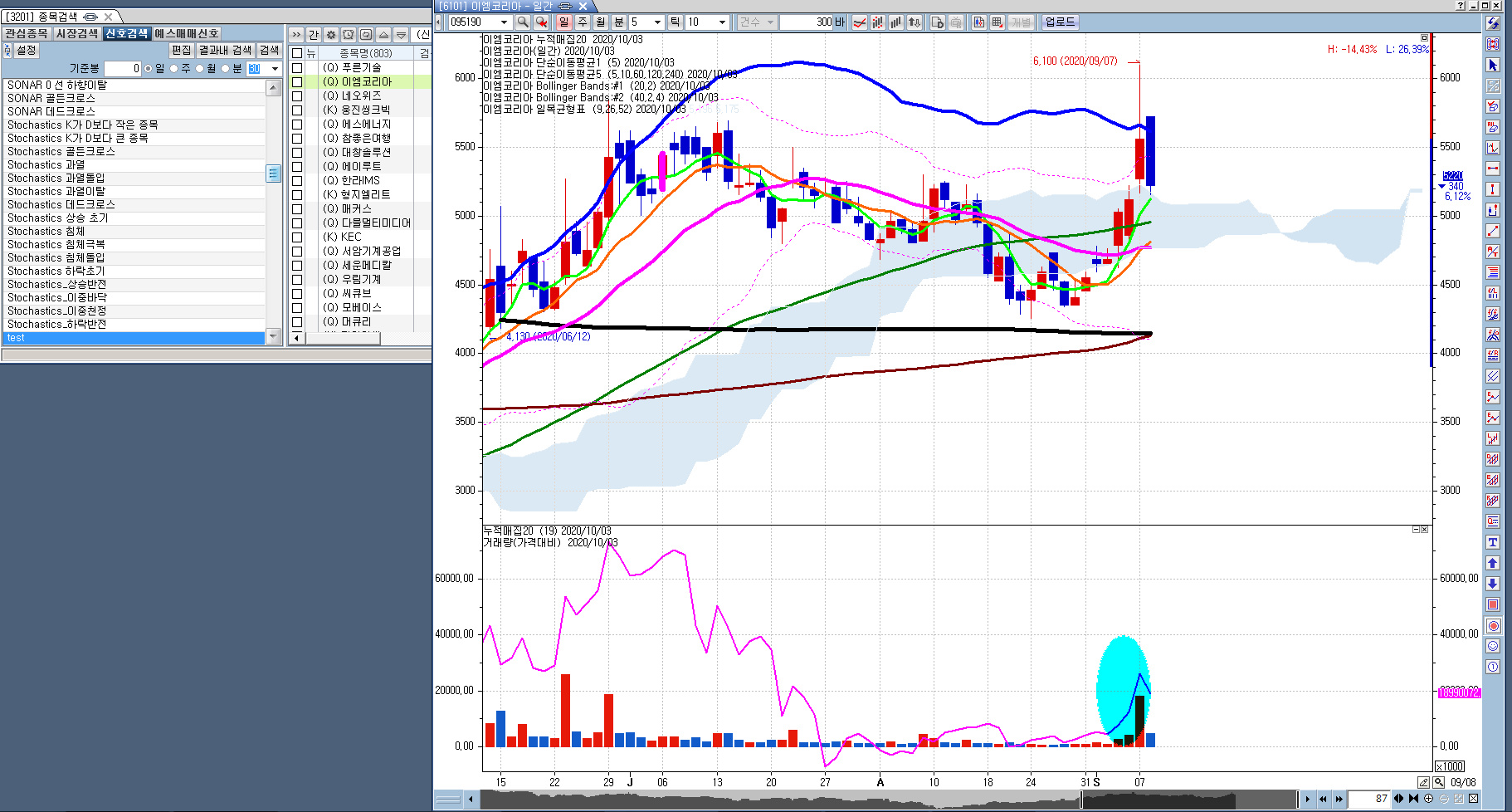Image resolution: width=1512 pixels, height=812 pixels.
Task: Click the pencil edit icon below chart
Action: point(1423,782)
